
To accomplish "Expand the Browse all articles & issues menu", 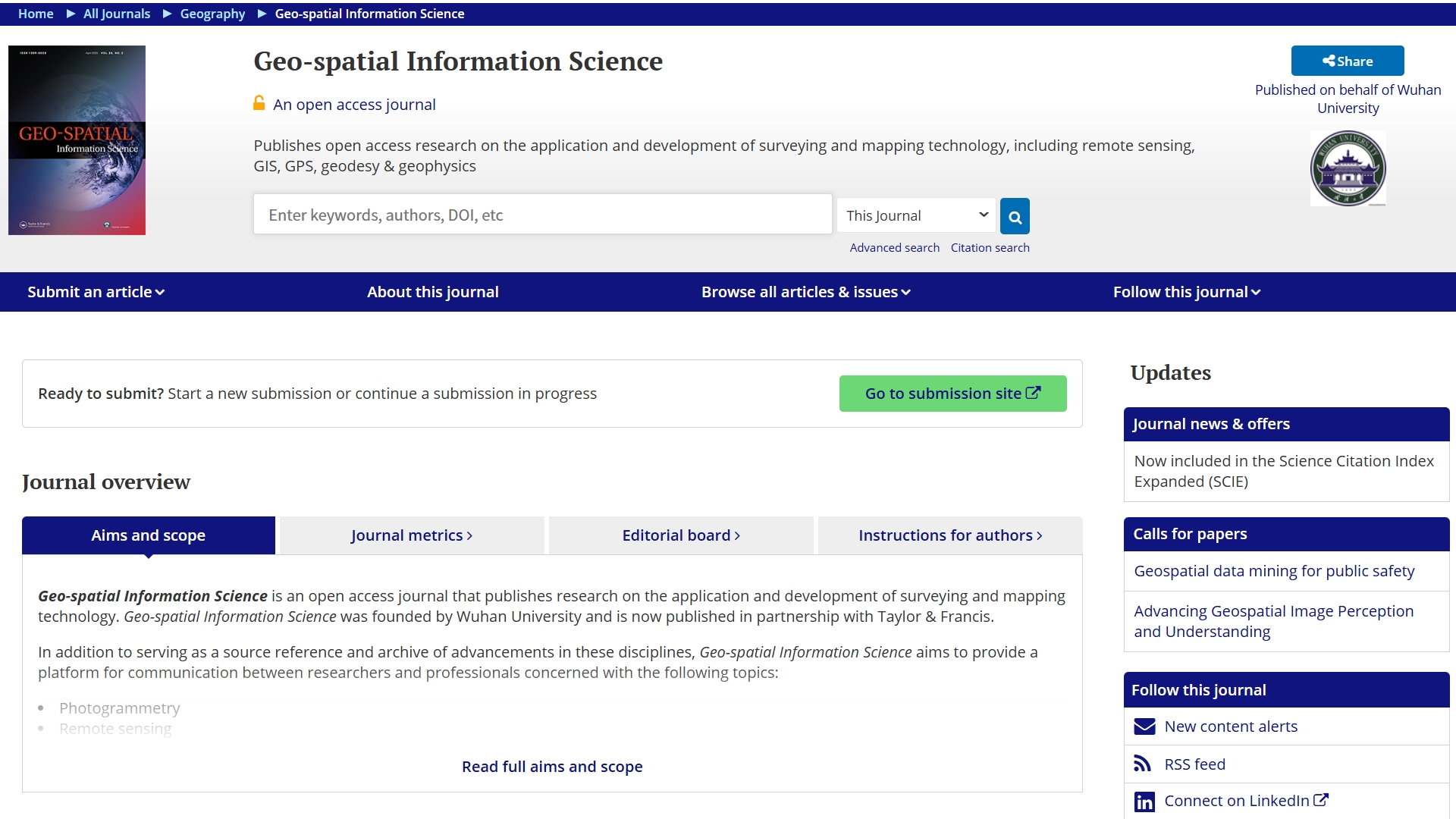I will [805, 292].
